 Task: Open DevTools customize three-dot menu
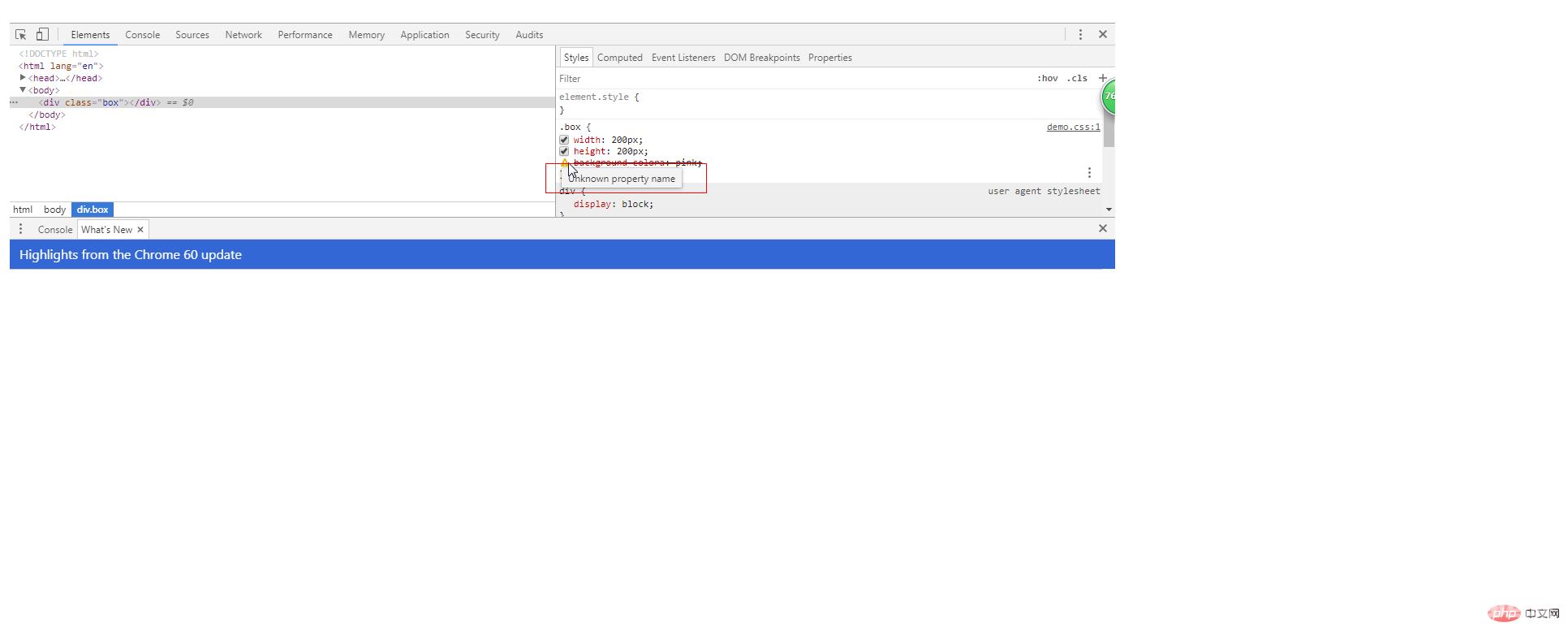pyautogui.click(x=1079, y=34)
